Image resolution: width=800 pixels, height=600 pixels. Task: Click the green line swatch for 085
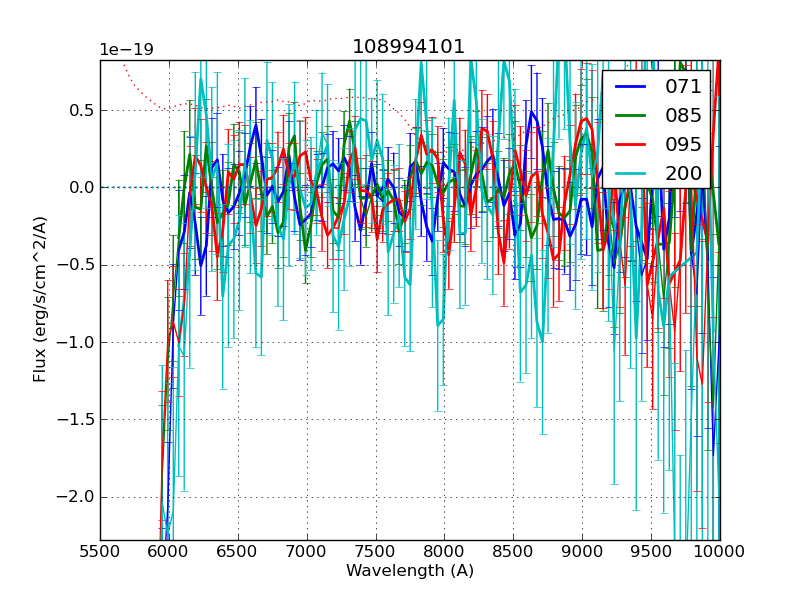click(x=631, y=116)
